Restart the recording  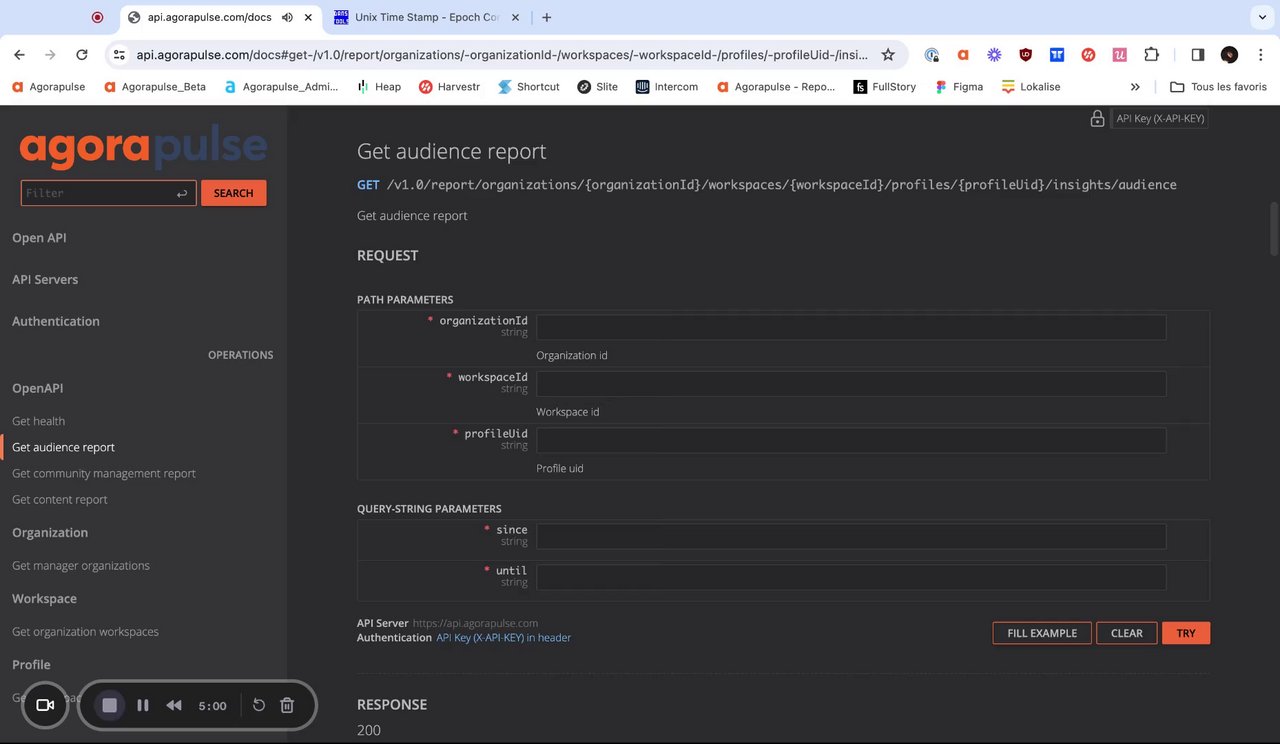tap(258, 705)
